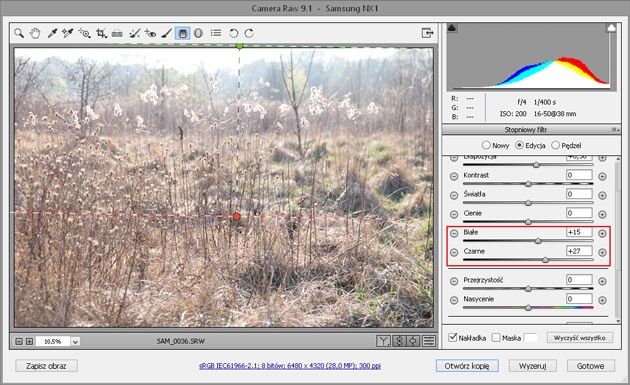Decrease Światła with minus button
This screenshot has height=385, width=630.
454,195
